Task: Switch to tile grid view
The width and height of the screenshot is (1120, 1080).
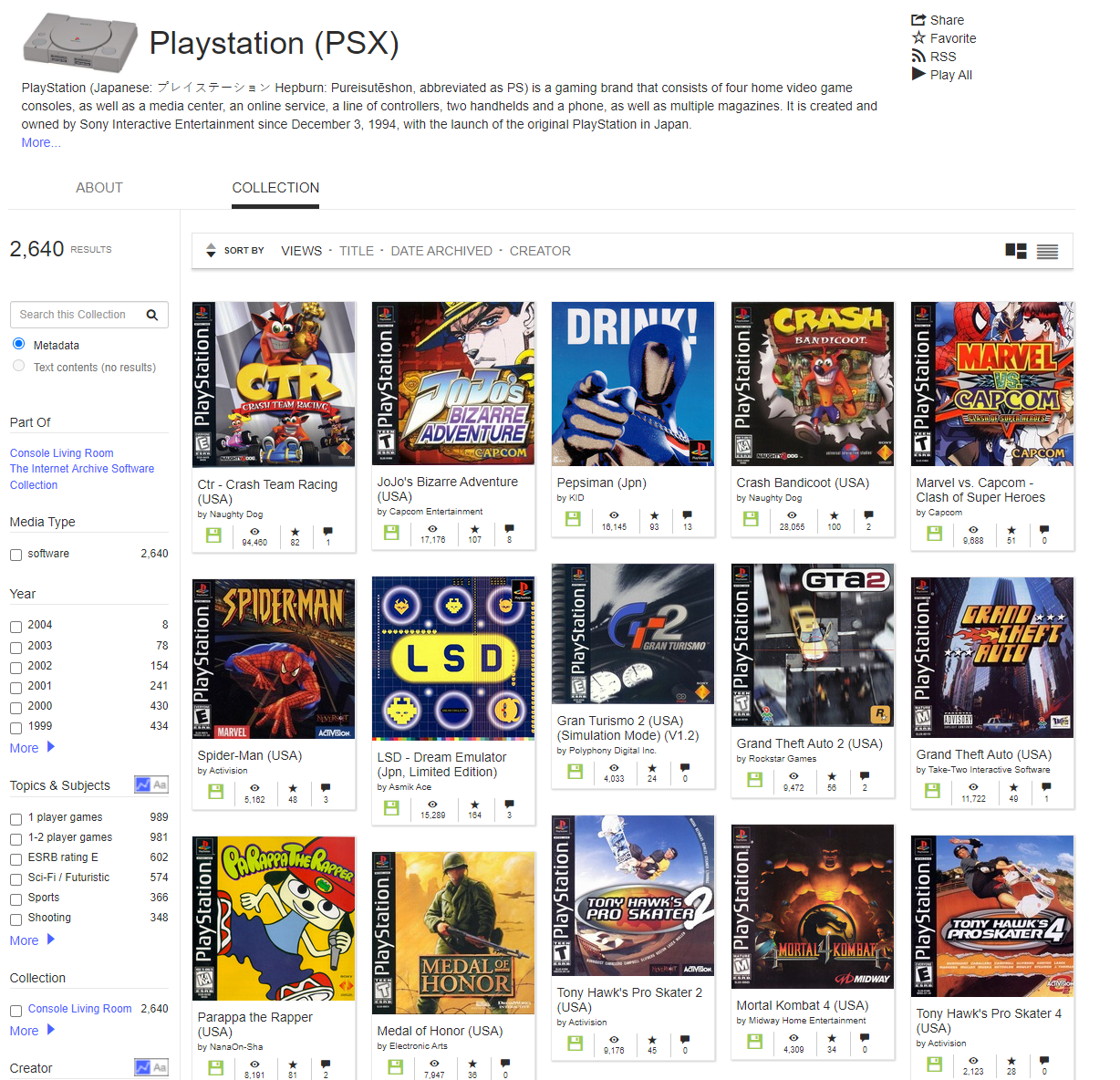Action: [1015, 251]
